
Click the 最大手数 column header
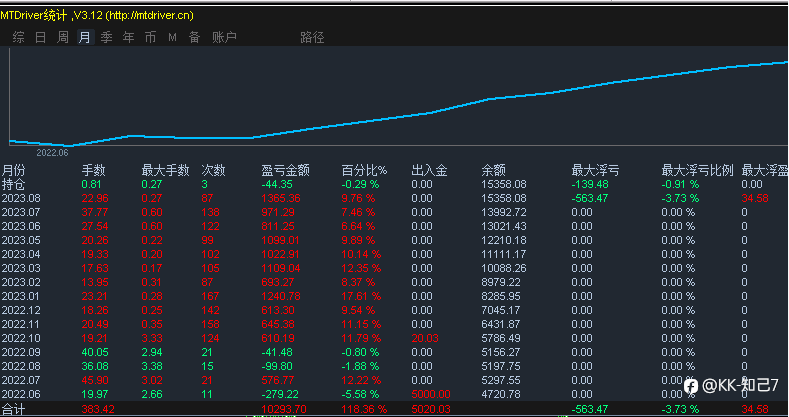pos(165,170)
